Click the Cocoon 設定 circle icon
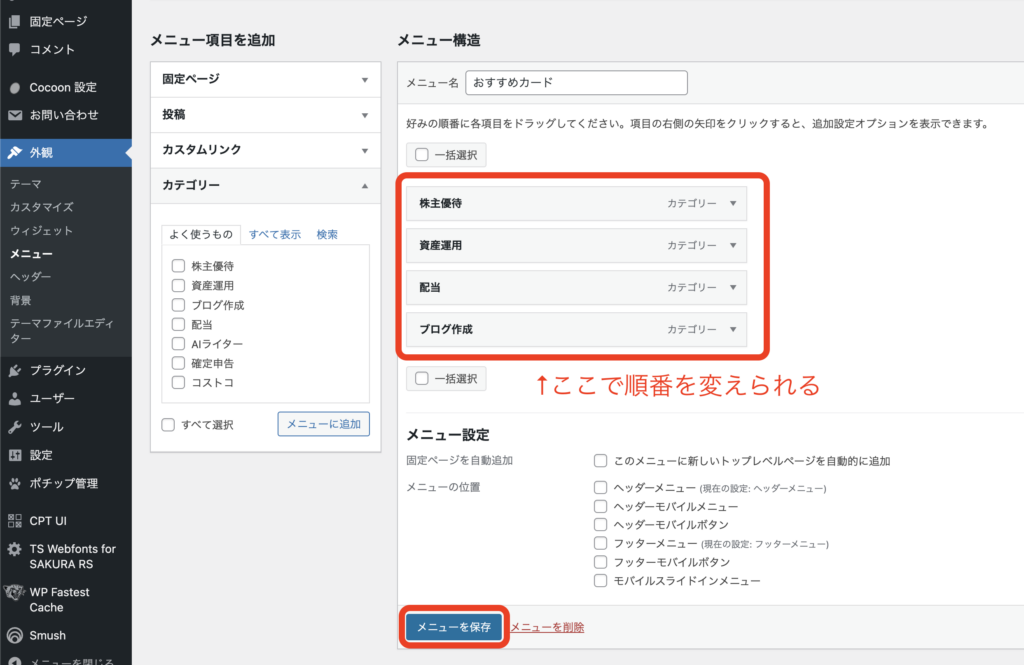Viewport: 1024px width, 665px height. pos(14,88)
